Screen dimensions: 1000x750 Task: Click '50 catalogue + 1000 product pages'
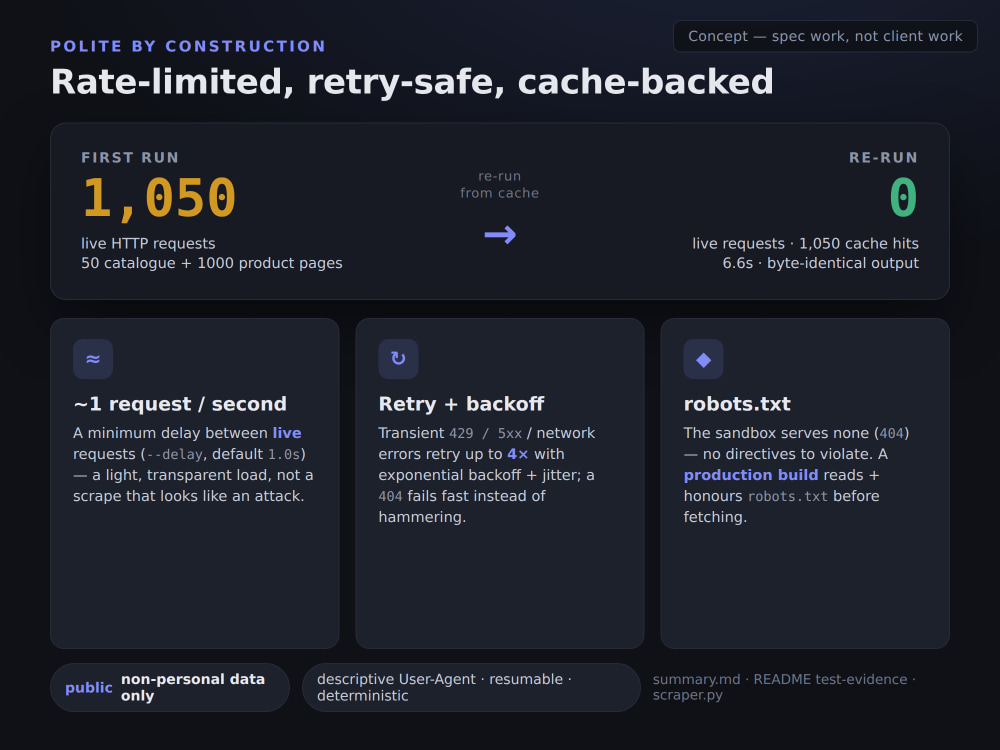click(x=212, y=263)
